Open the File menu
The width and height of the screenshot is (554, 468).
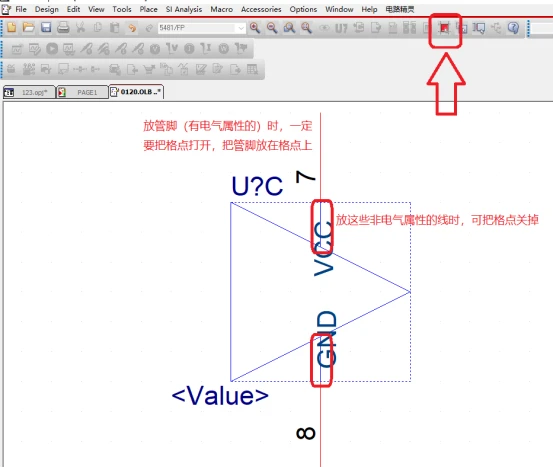pos(21,9)
